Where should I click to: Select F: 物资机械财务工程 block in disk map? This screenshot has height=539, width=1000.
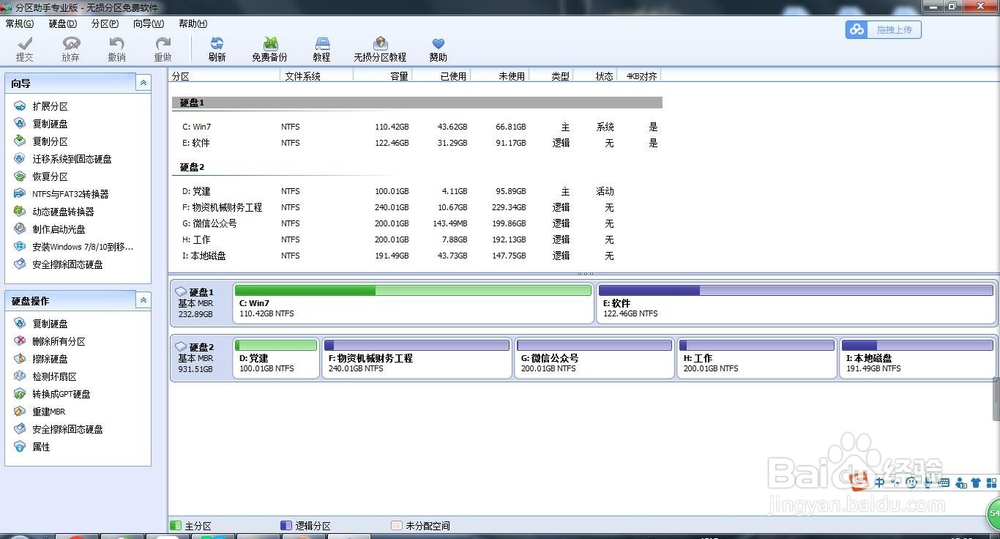[417, 358]
